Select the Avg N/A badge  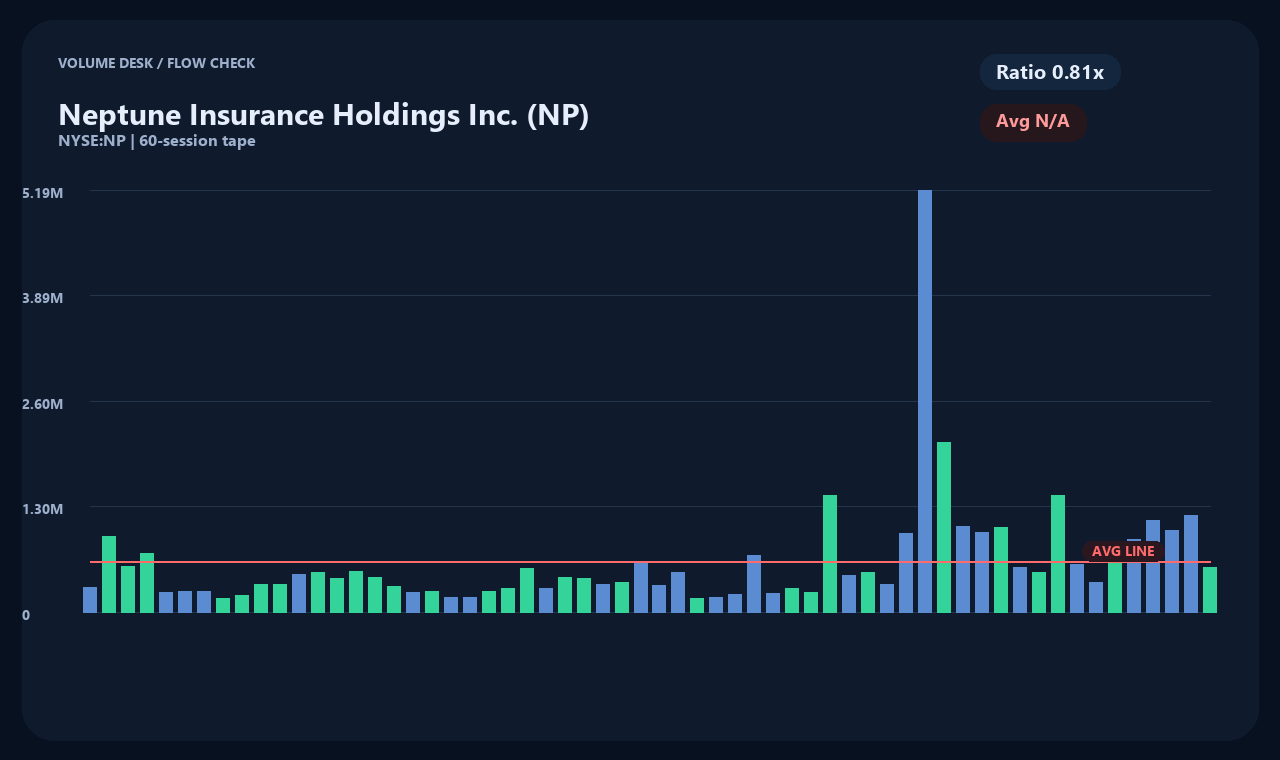1033,122
